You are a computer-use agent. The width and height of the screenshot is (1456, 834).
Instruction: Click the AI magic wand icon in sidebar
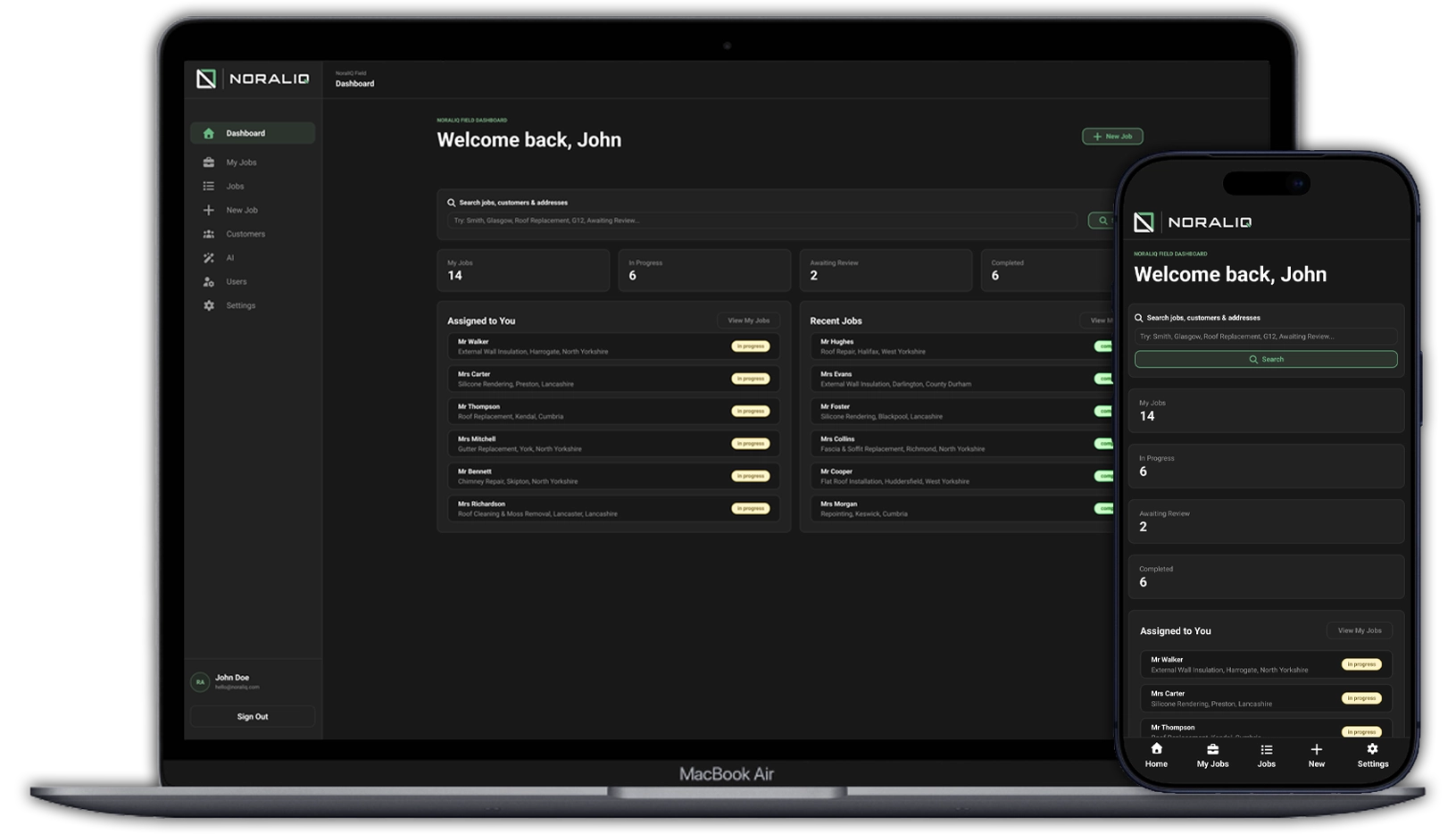[208, 258]
